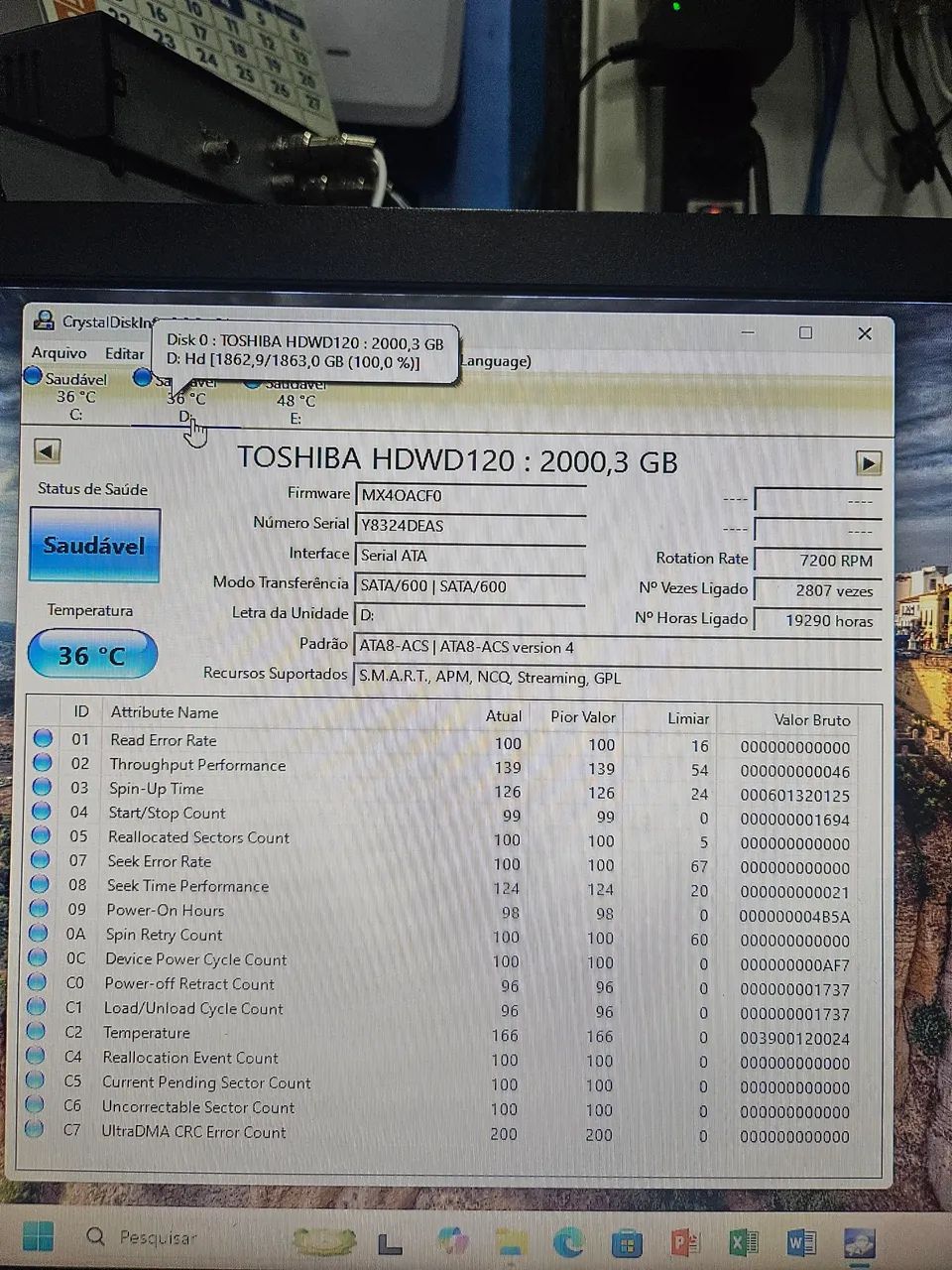Viewport: 952px width, 1270px height.
Task: Click the Pior Valor column header
Action: (x=583, y=716)
